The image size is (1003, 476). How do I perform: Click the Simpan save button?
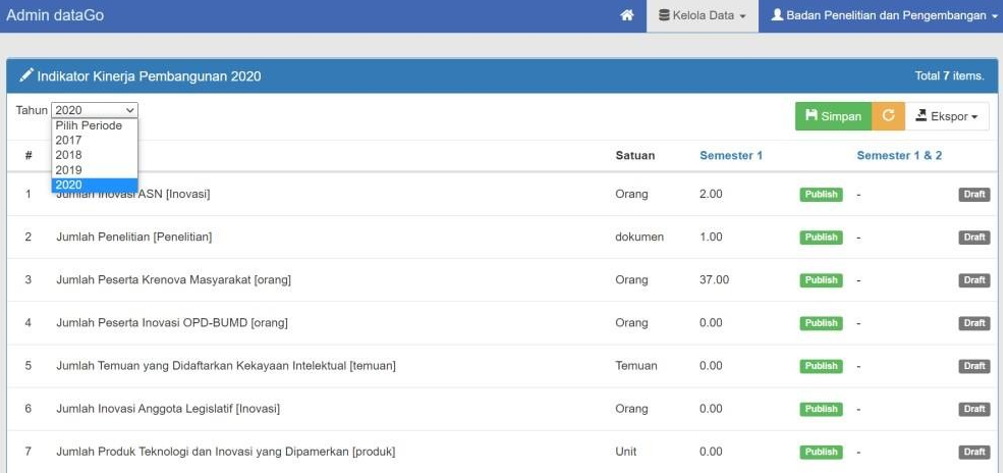coord(833,116)
